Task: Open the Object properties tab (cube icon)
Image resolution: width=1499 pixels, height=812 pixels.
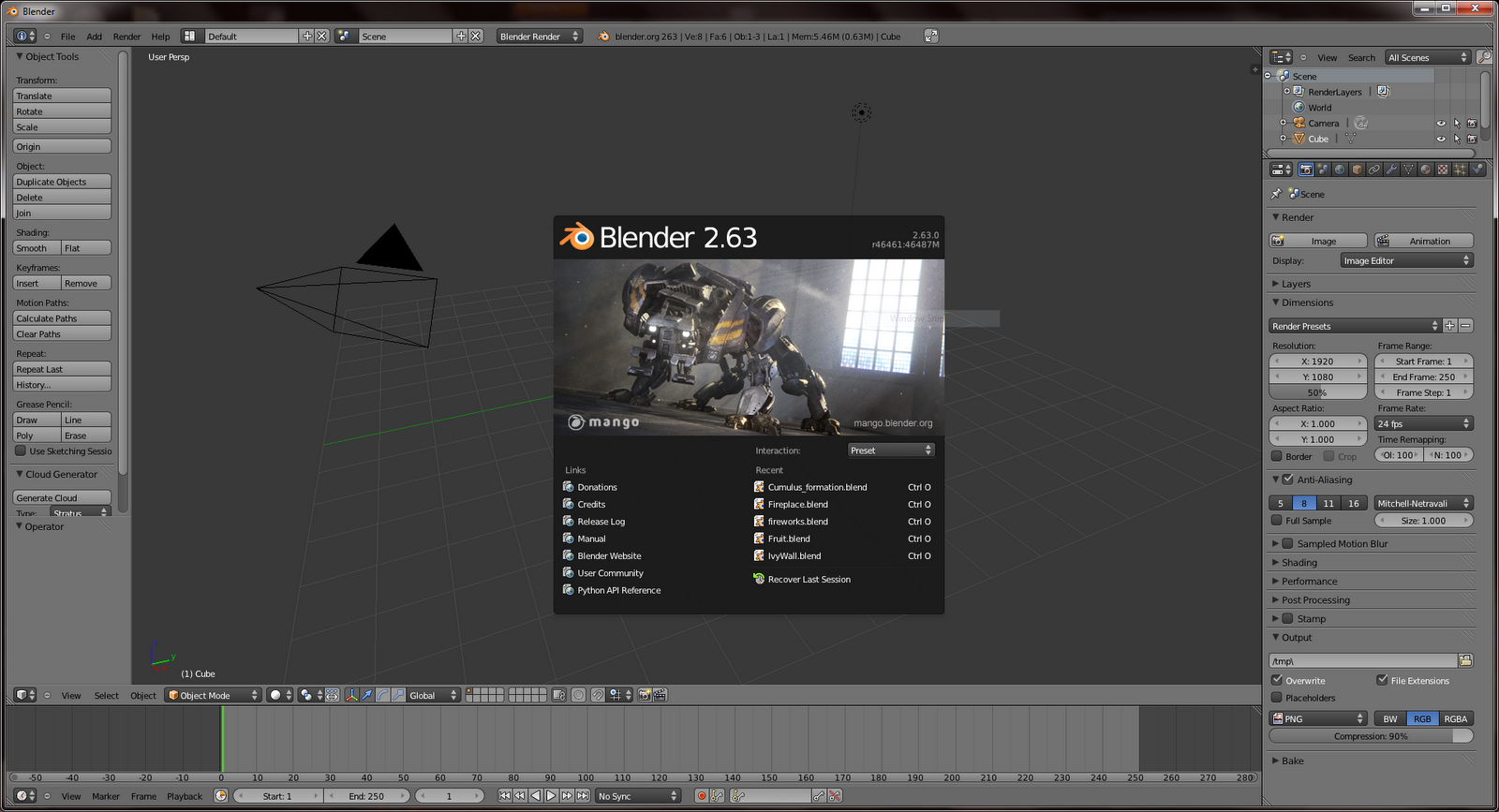Action: [x=1357, y=170]
